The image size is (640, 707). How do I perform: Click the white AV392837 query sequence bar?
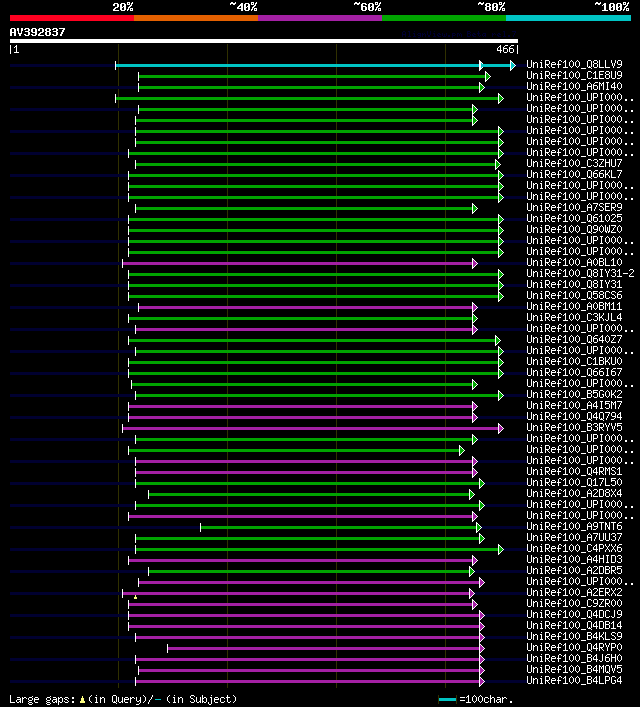pyautogui.click(x=264, y=41)
